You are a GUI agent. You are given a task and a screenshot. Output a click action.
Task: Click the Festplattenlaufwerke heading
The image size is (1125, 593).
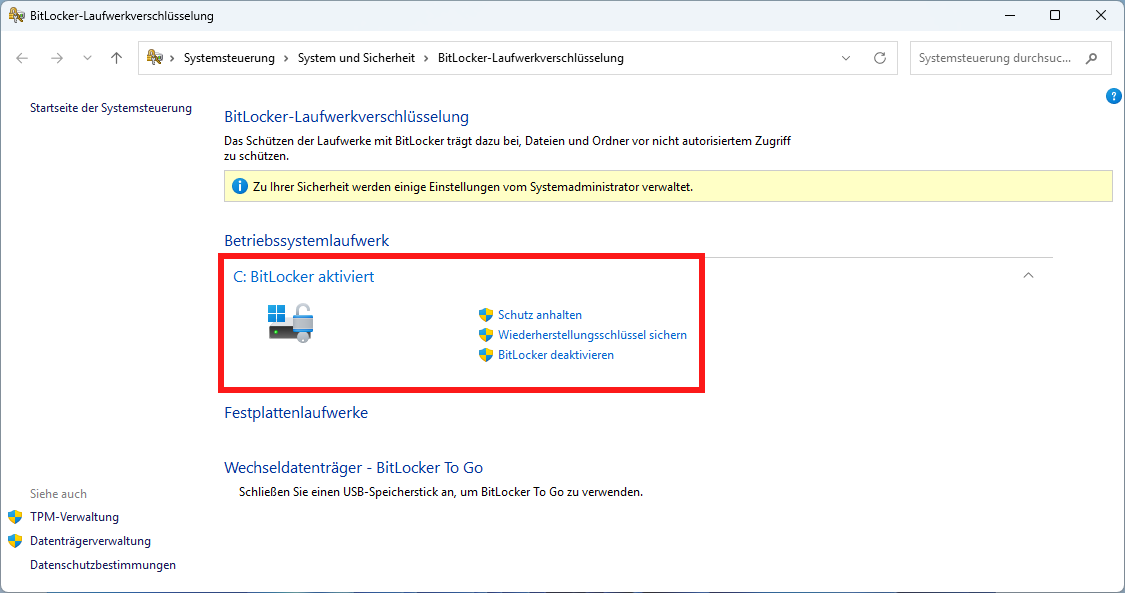(296, 413)
